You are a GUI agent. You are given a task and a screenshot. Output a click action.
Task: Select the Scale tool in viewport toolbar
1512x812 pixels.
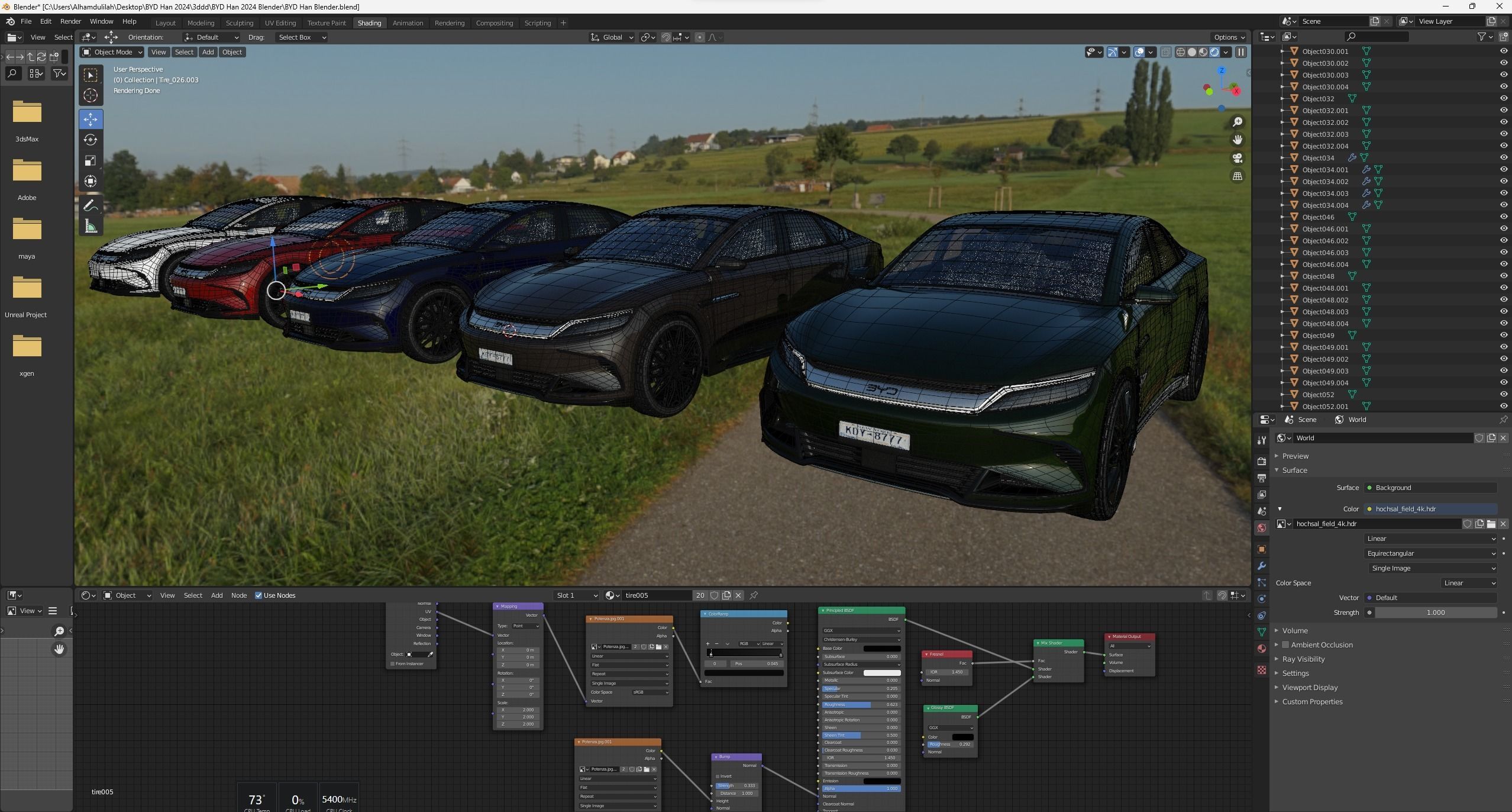[x=91, y=160]
